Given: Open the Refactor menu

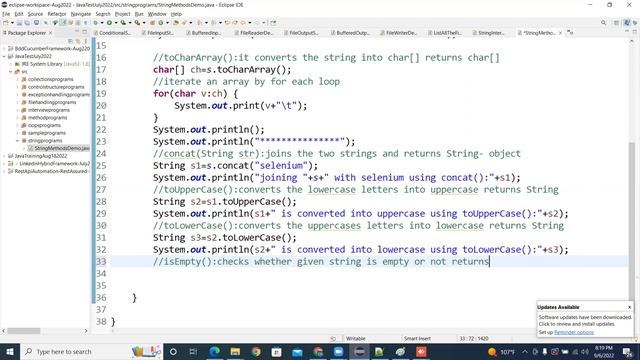Looking at the screenshot, I should pos(57,14).
